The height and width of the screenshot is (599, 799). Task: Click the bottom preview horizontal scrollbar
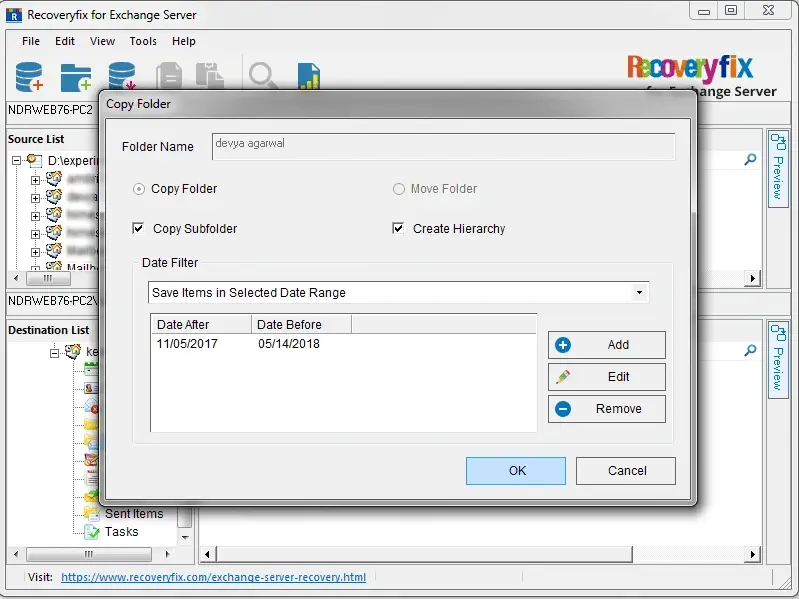(424, 554)
